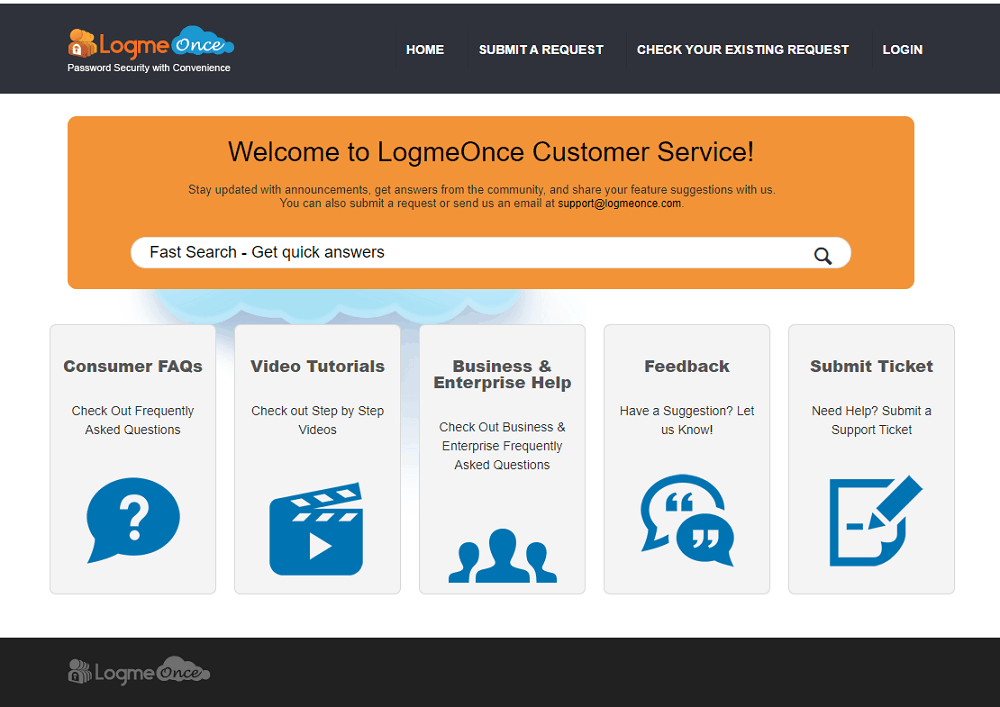Image resolution: width=1000 pixels, height=707 pixels.
Task: Click the Video Tutorials clapperboard icon
Action: 316,528
